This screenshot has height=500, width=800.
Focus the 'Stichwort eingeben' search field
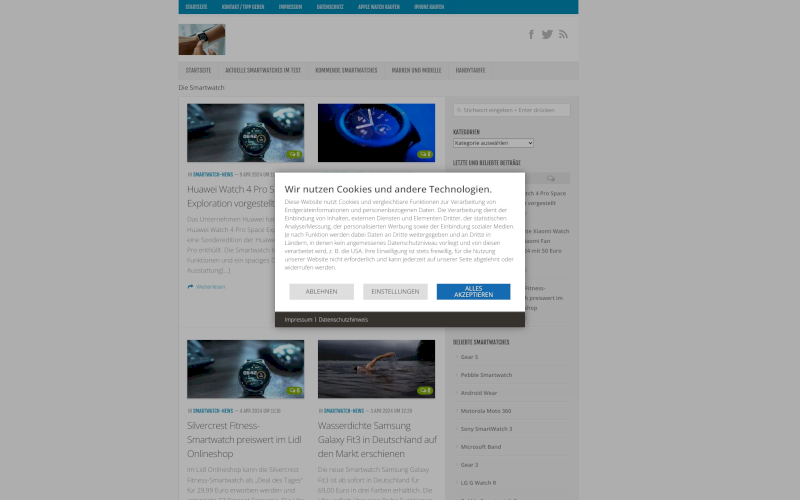coord(512,110)
